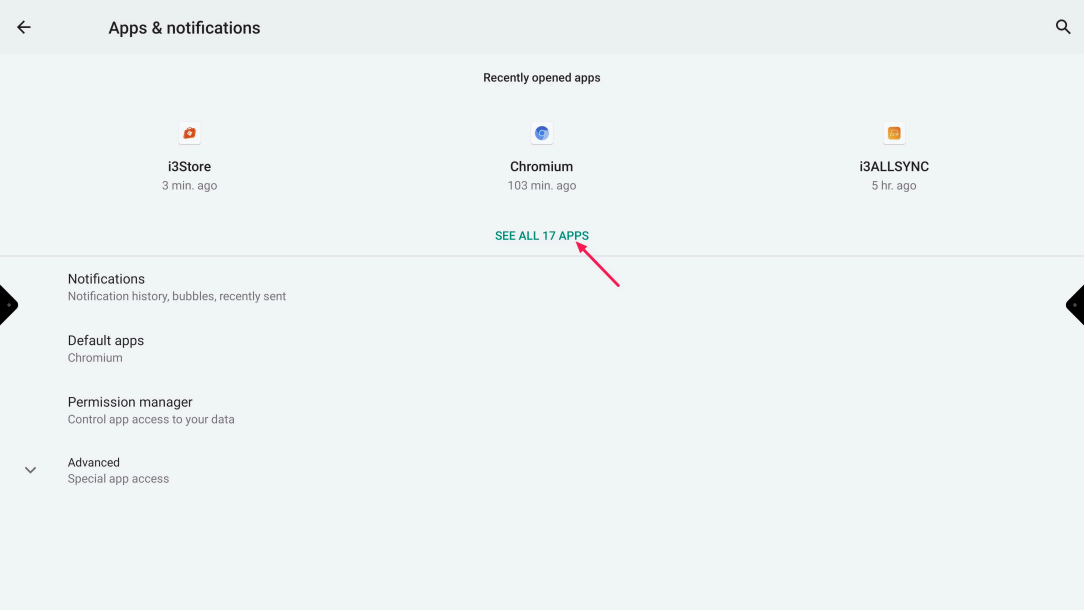Click the Special app access subtitle
1085x611 pixels.
coord(118,479)
